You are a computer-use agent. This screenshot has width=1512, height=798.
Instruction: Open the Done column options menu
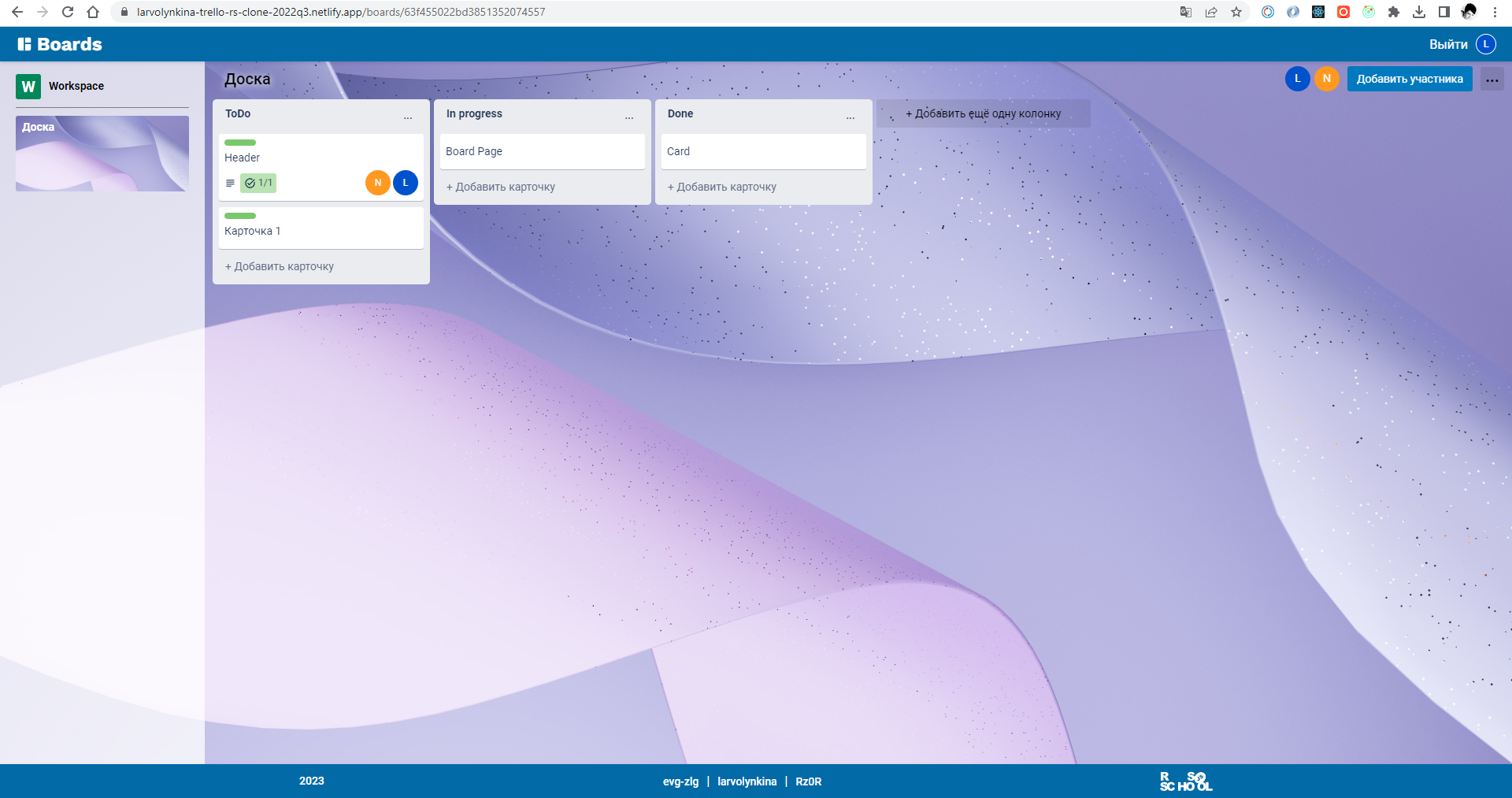click(x=851, y=117)
